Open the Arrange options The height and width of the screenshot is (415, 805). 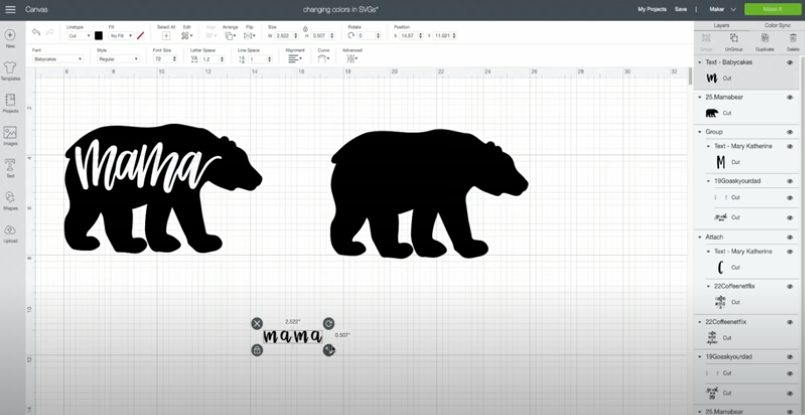(x=231, y=35)
